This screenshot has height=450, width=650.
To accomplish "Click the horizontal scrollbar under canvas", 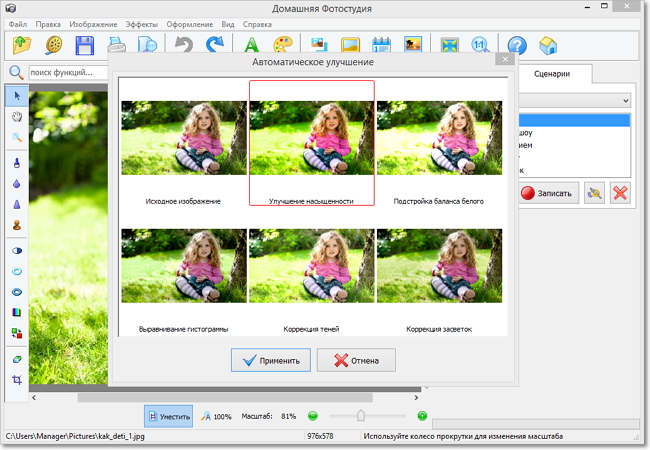I will click(225, 397).
